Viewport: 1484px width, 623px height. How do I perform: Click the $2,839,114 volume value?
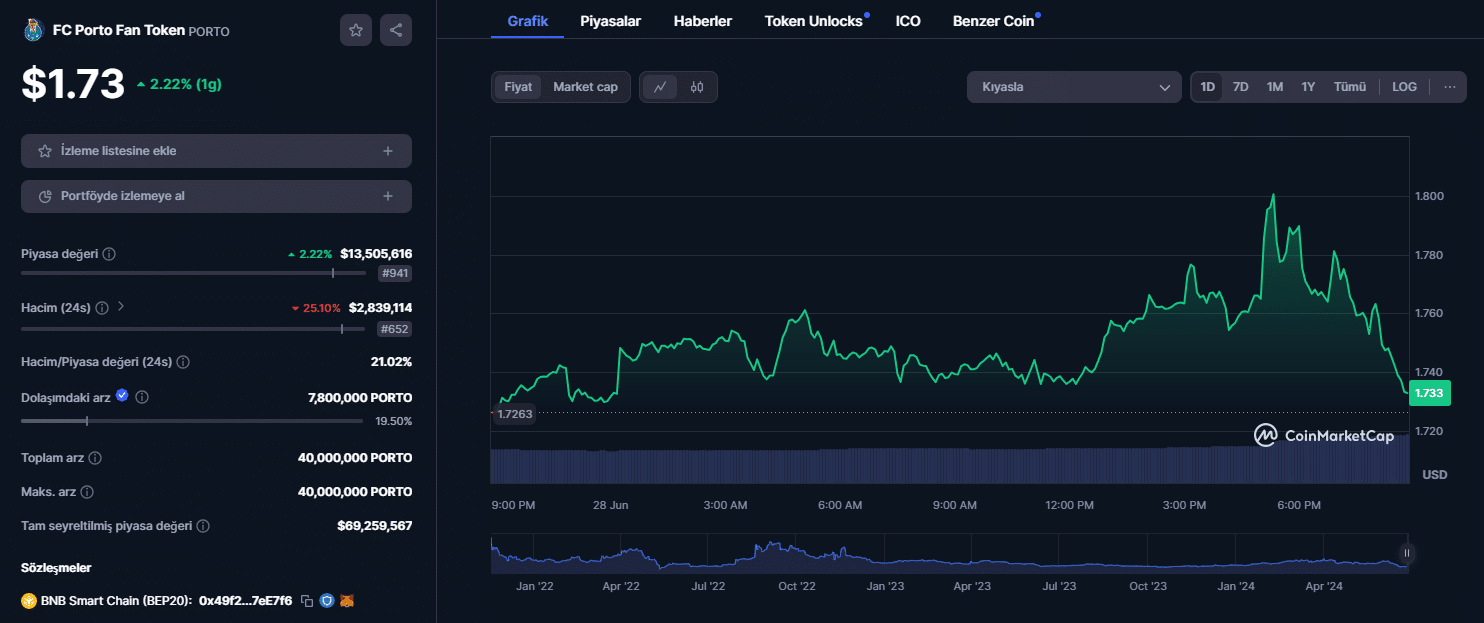pyautogui.click(x=380, y=308)
